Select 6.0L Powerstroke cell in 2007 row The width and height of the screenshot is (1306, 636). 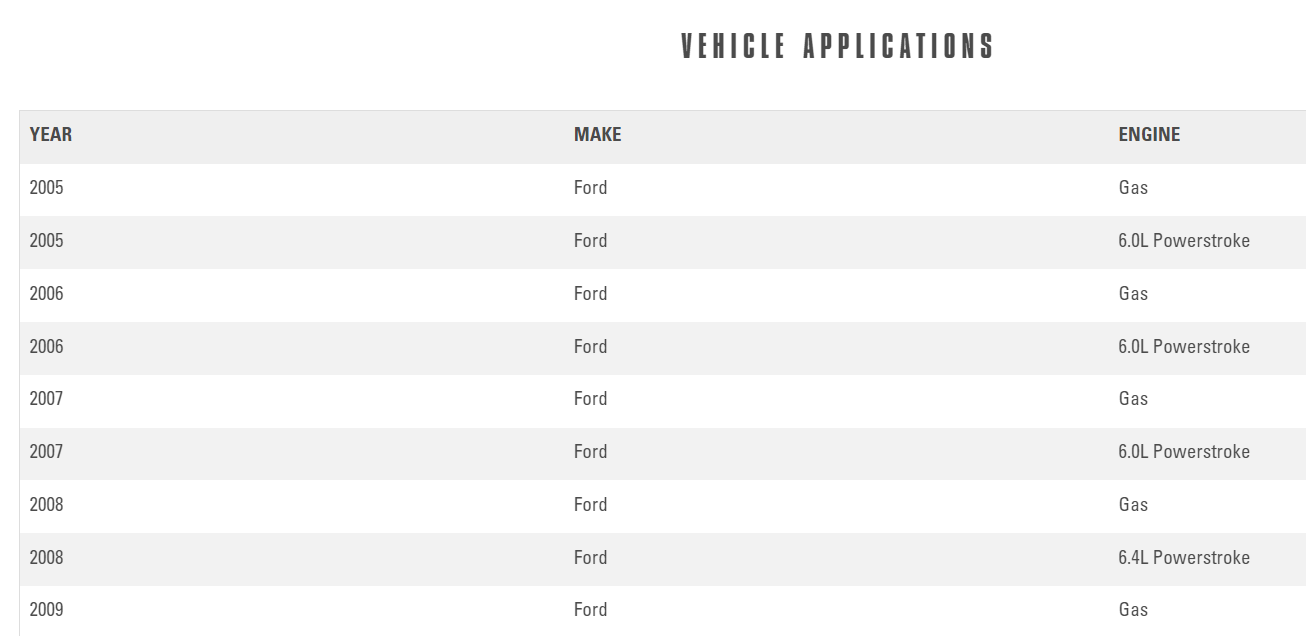[x=1184, y=452]
